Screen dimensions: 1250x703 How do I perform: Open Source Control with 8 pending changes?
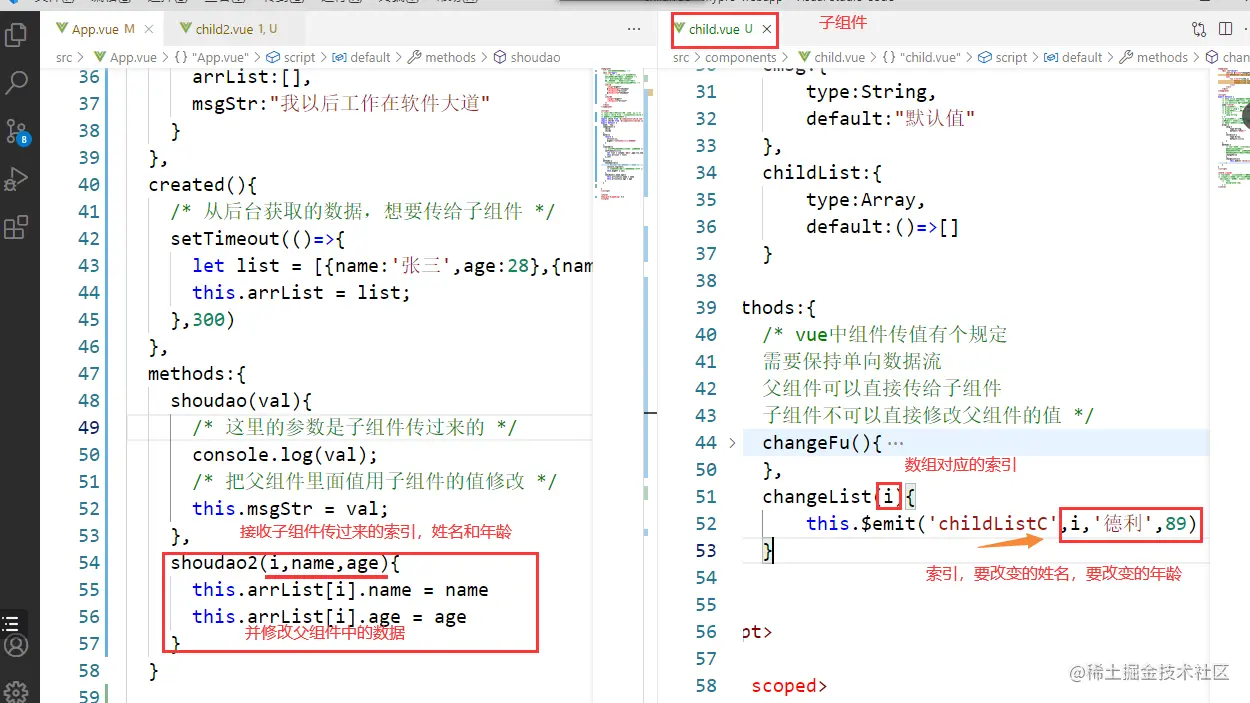click(16, 131)
